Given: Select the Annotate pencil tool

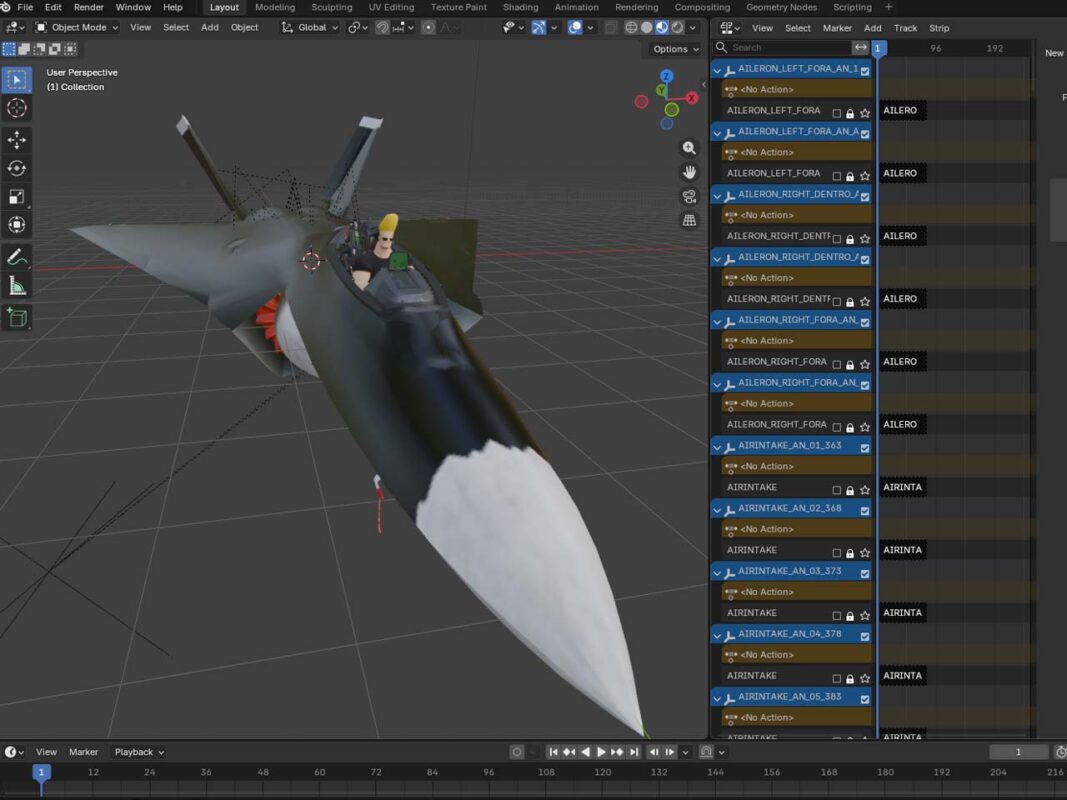Looking at the screenshot, I should pyautogui.click(x=17, y=257).
